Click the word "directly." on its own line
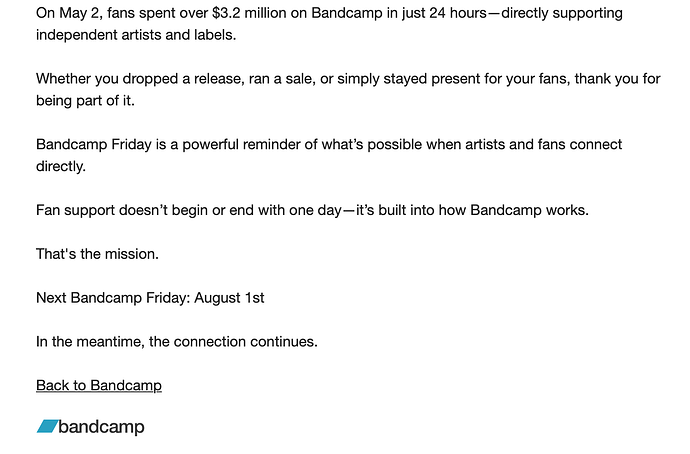 61,166
